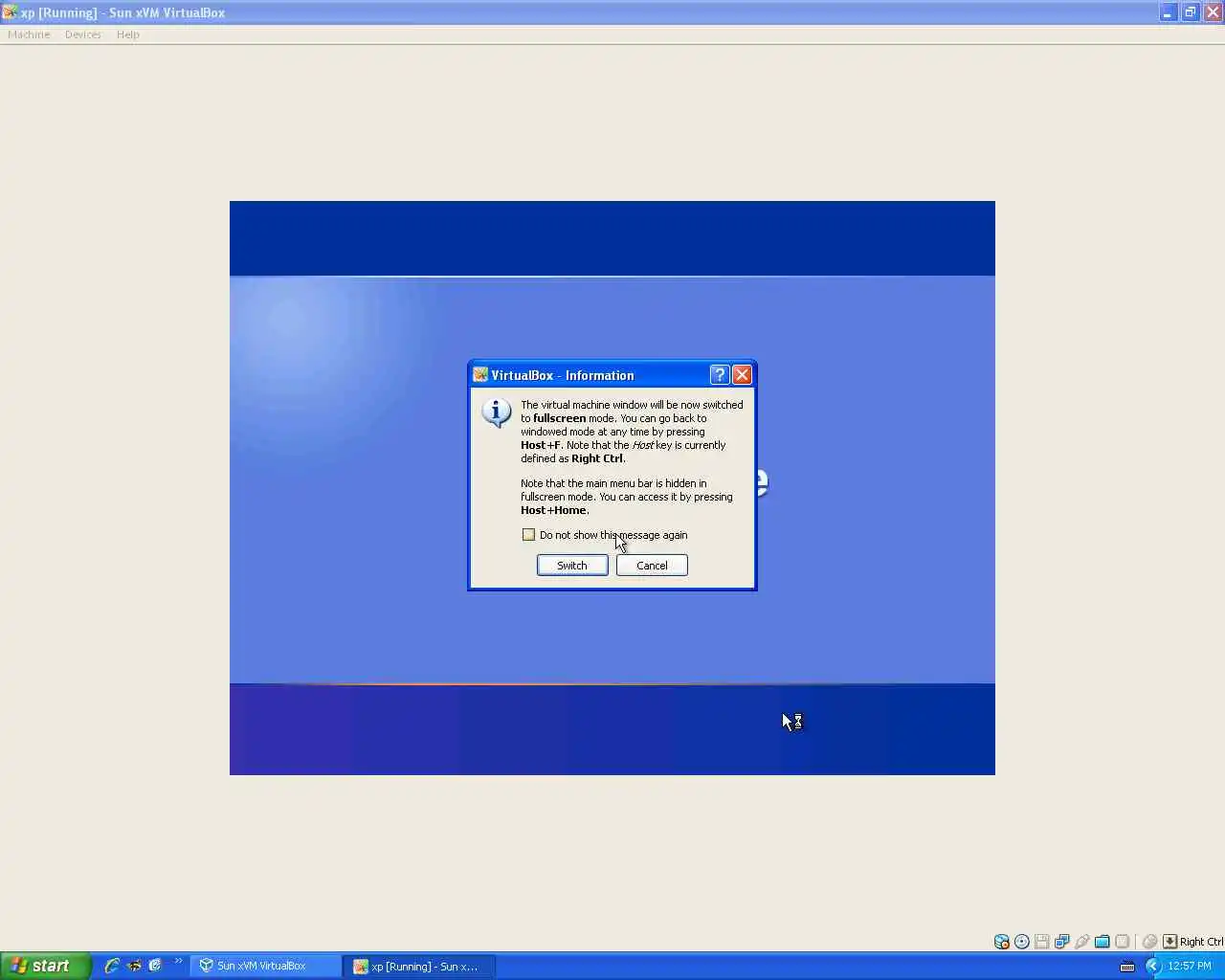Restore down the VirtualBox VM window
Image resolution: width=1225 pixels, height=980 pixels.
point(1191,12)
